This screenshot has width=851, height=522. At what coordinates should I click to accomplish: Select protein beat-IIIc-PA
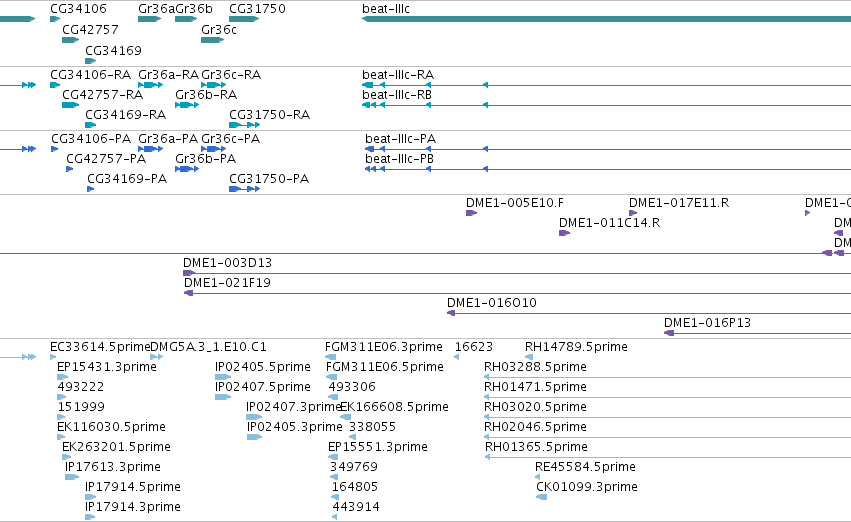[608, 149]
